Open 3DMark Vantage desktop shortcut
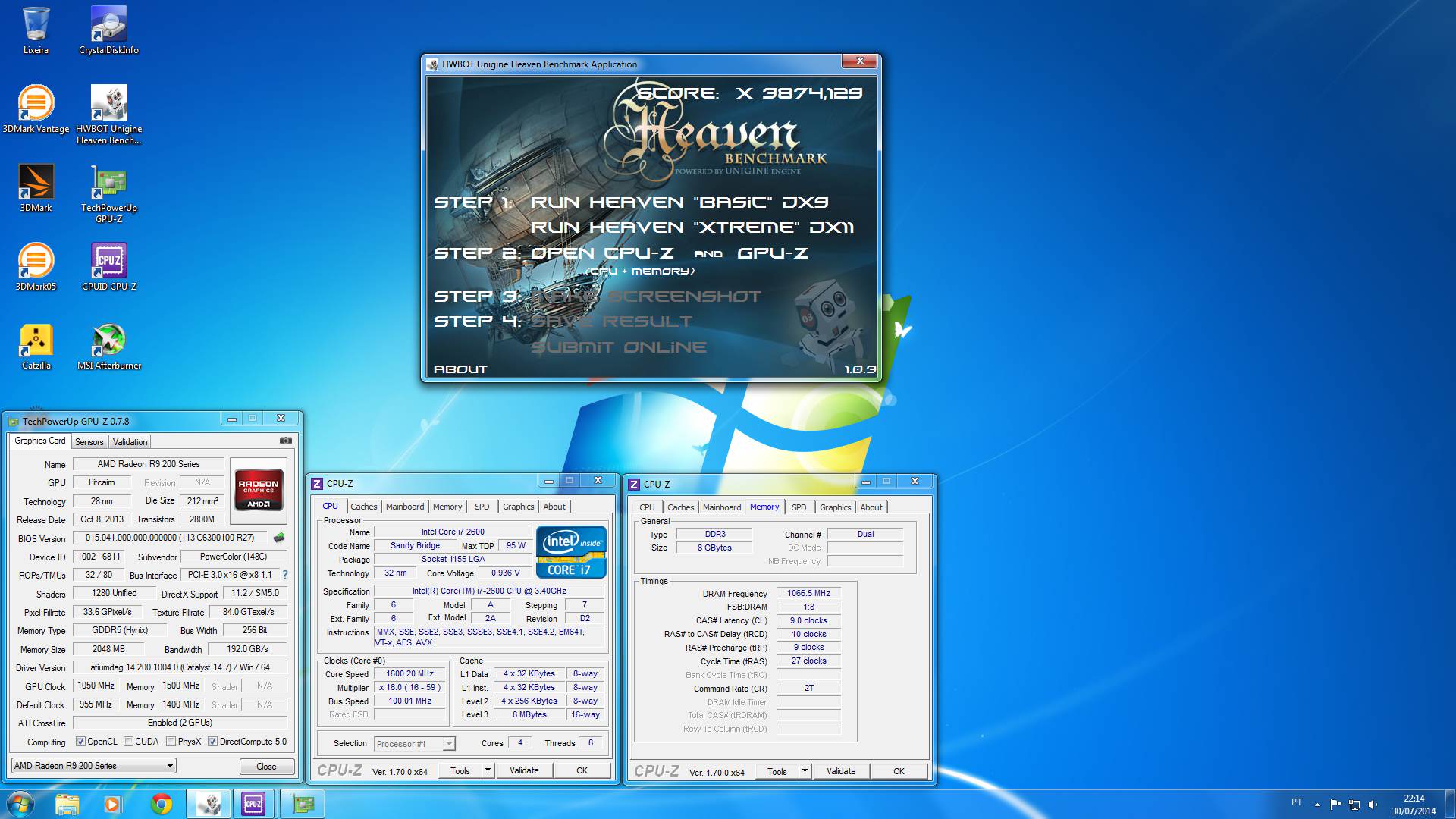This screenshot has height=819, width=1456. 36,110
